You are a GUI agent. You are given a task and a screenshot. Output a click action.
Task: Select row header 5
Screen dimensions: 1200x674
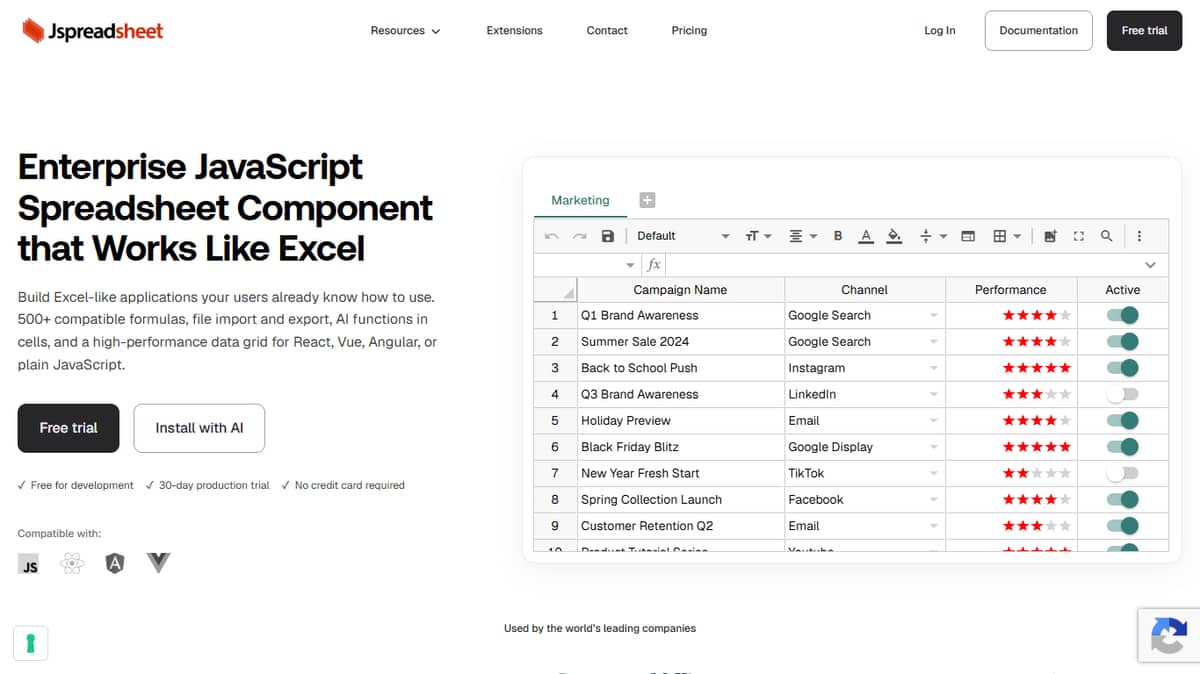pos(555,421)
